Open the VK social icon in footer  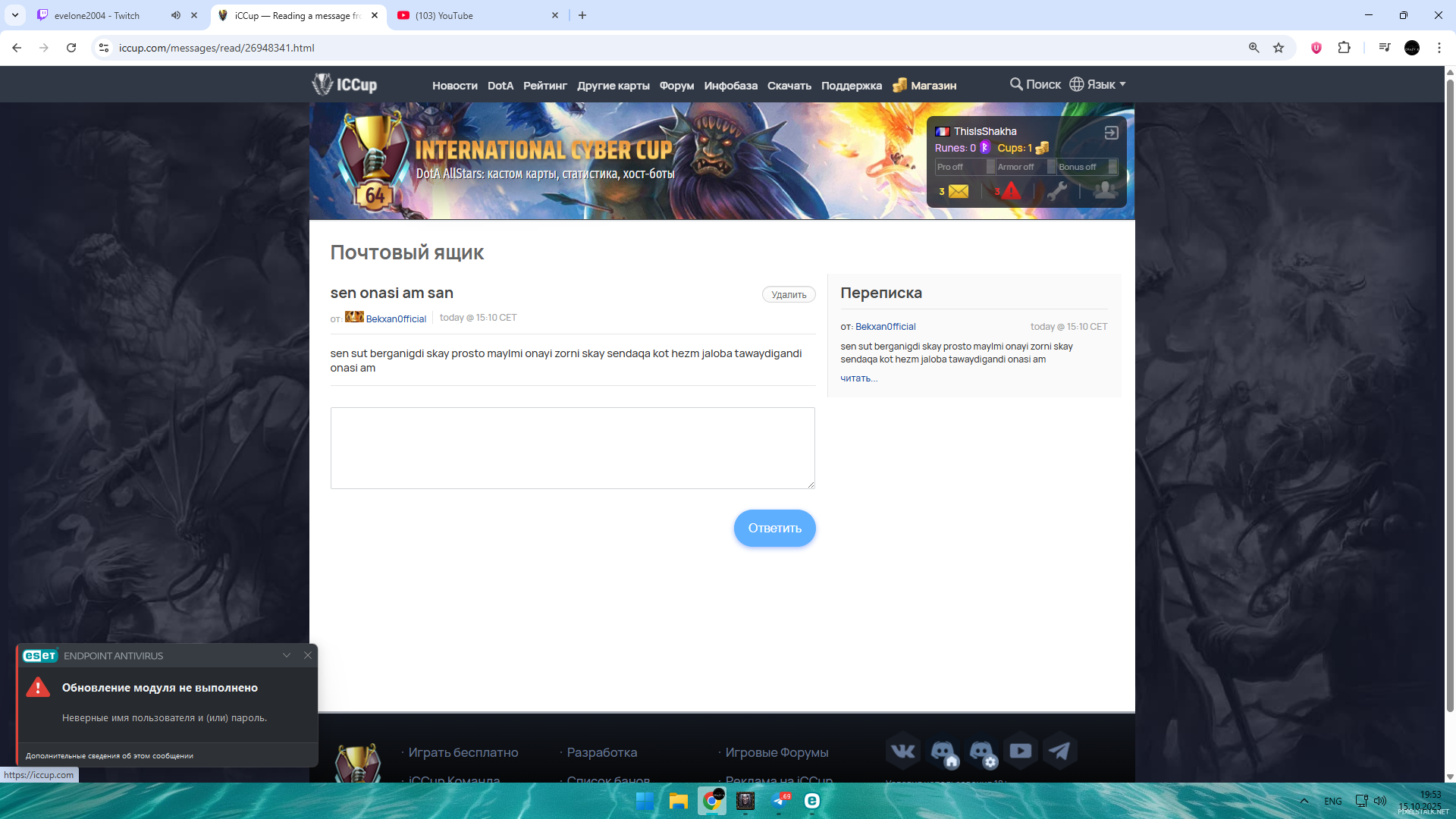click(x=902, y=752)
